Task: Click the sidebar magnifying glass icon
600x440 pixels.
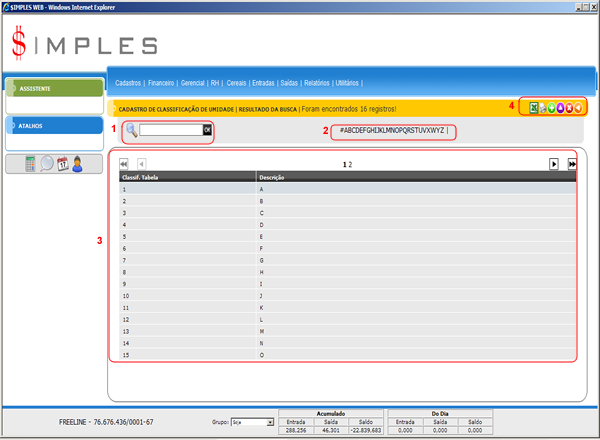Action: coord(46,164)
